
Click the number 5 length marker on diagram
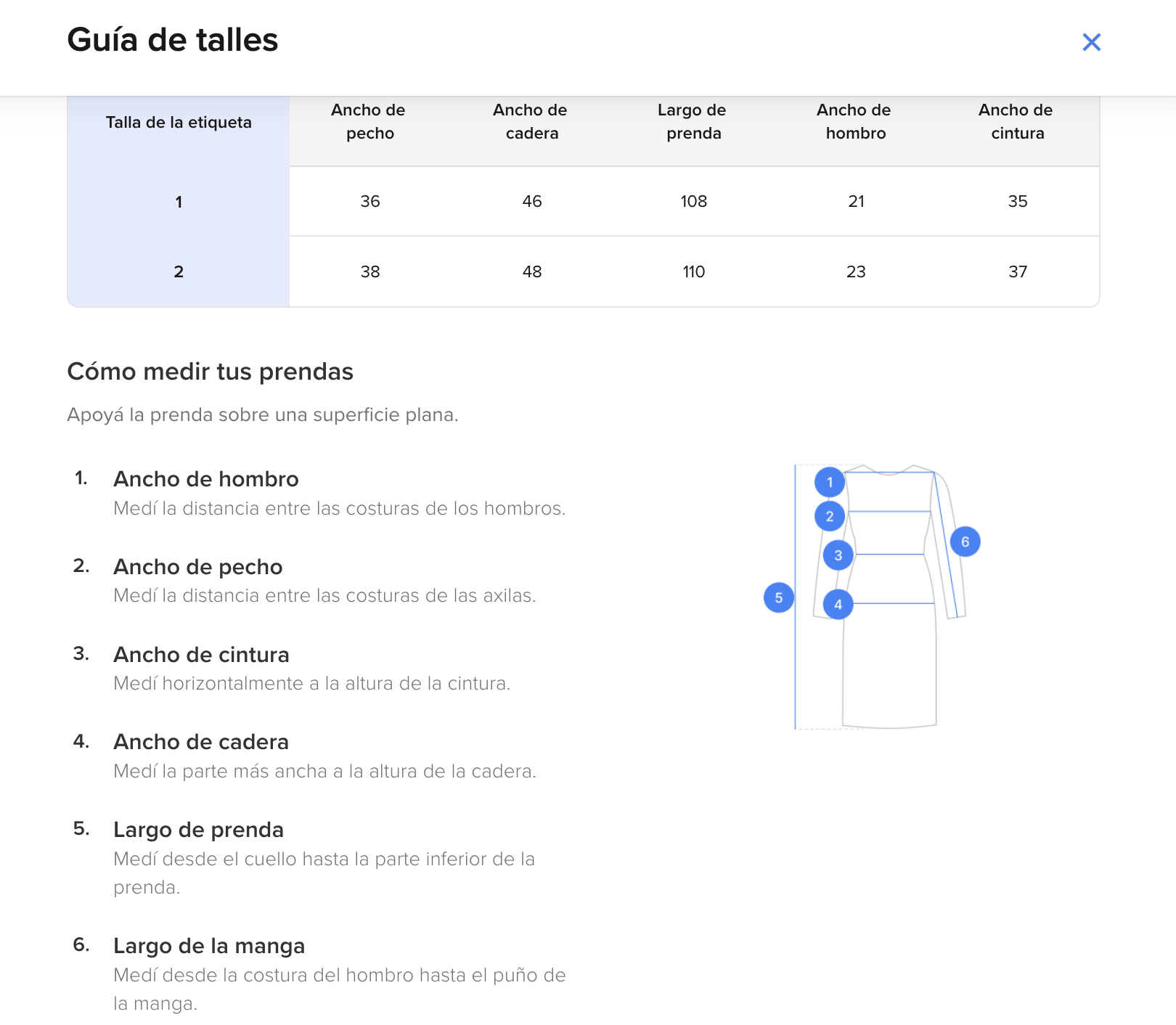[779, 598]
